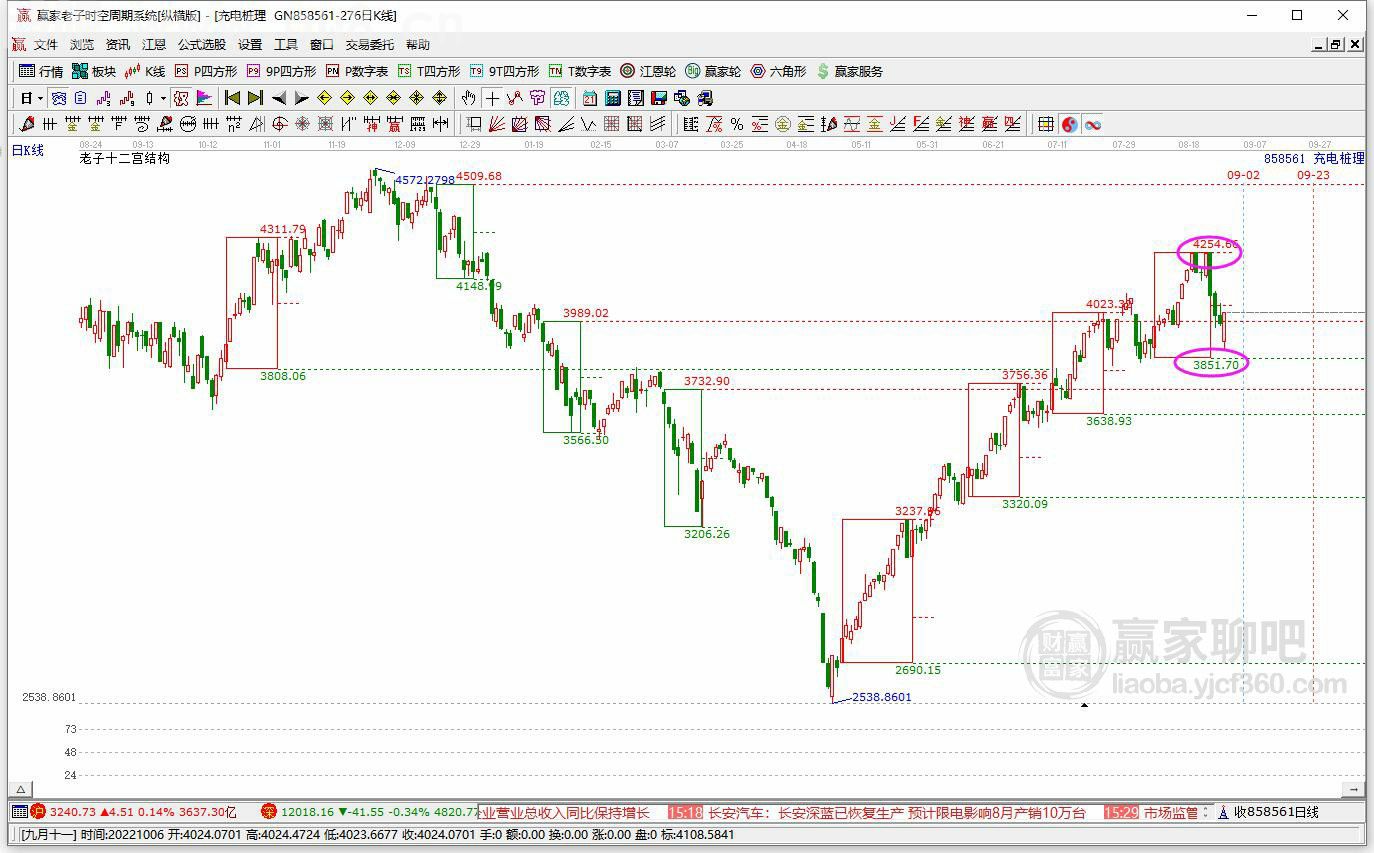
Task: Open the 浏览 menu
Action: [82, 45]
